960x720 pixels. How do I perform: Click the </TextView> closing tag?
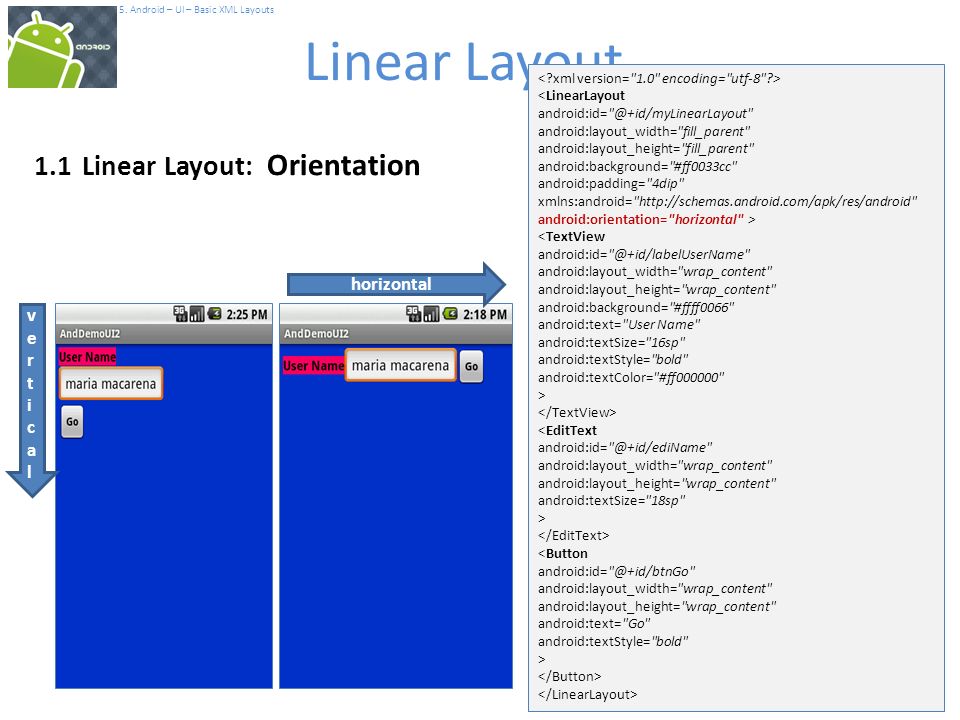tap(577, 413)
